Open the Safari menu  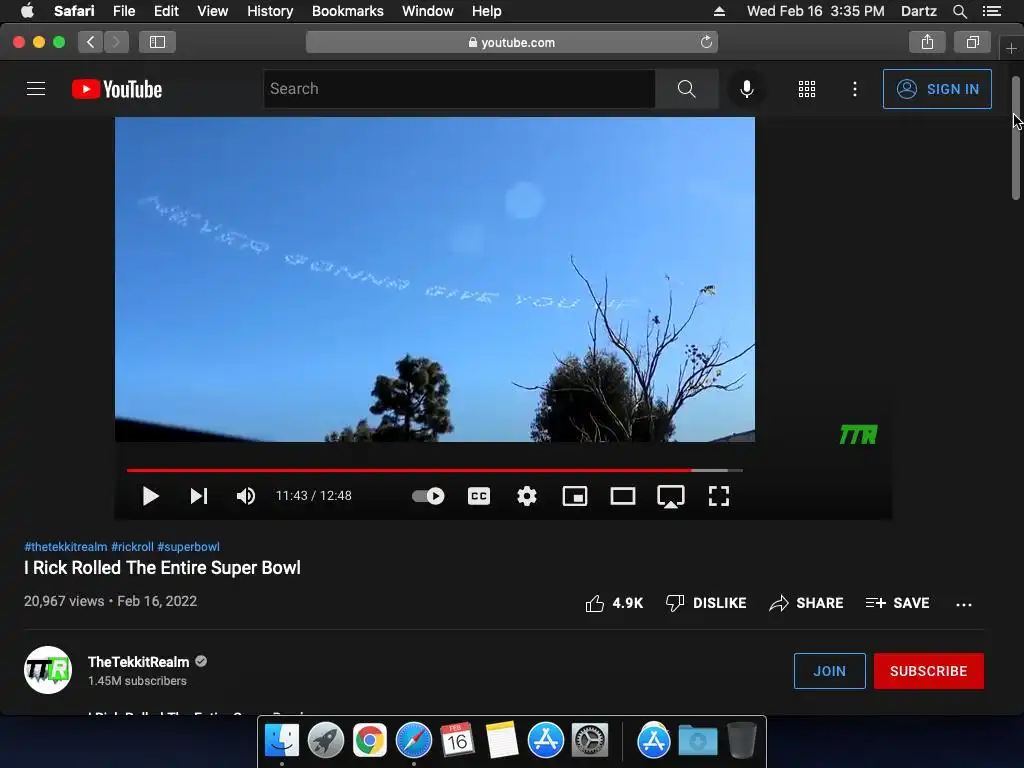pyautogui.click(x=74, y=11)
